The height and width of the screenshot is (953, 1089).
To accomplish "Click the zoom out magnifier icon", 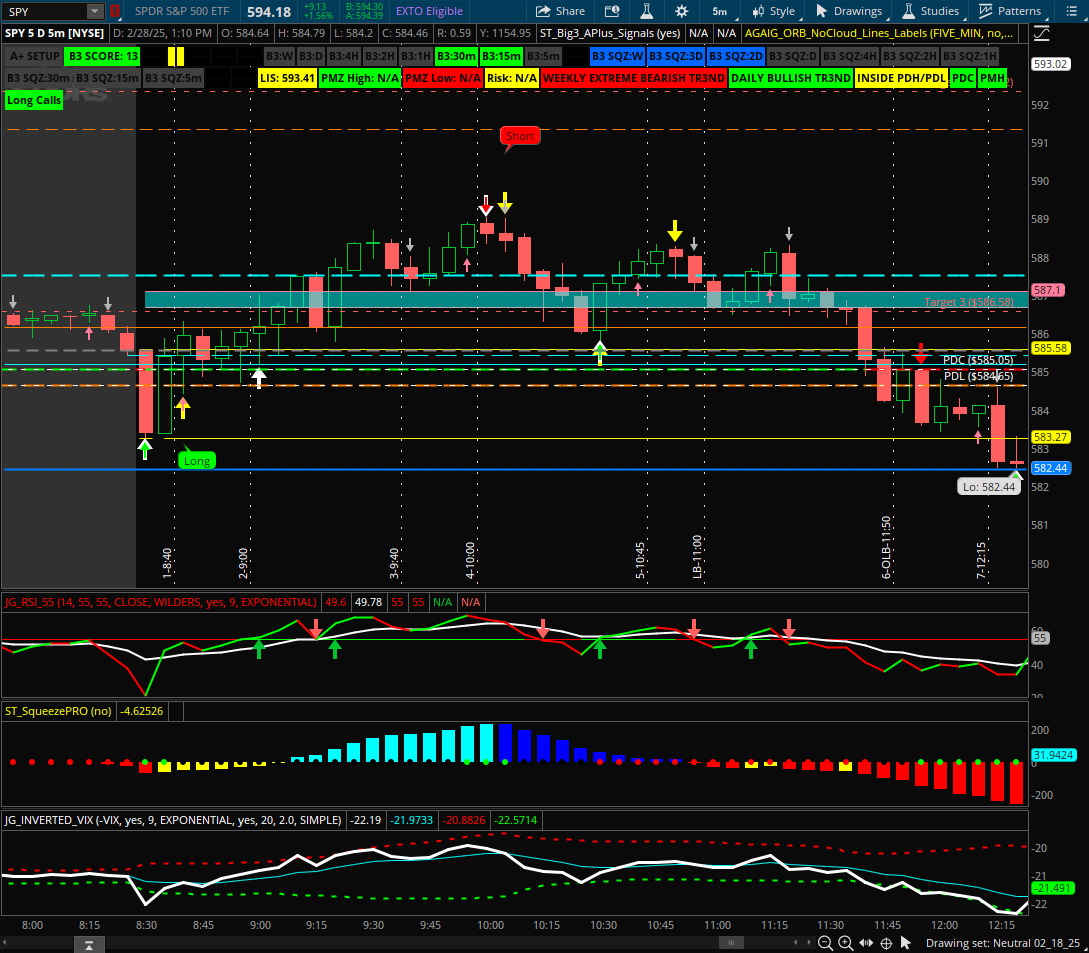I will coord(825,942).
